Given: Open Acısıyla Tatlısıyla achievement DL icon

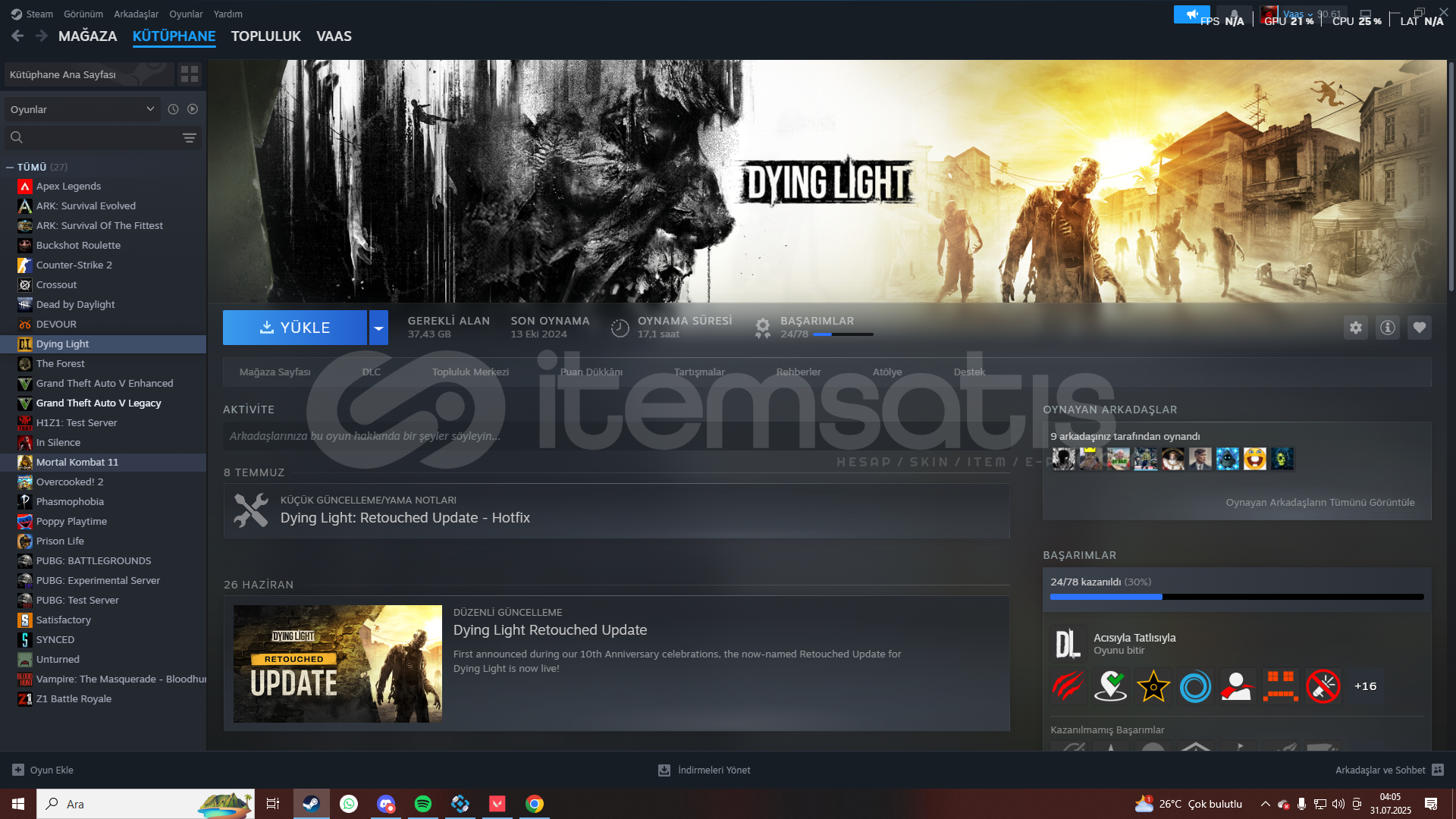Looking at the screenshot, I should pos(1068,644).
